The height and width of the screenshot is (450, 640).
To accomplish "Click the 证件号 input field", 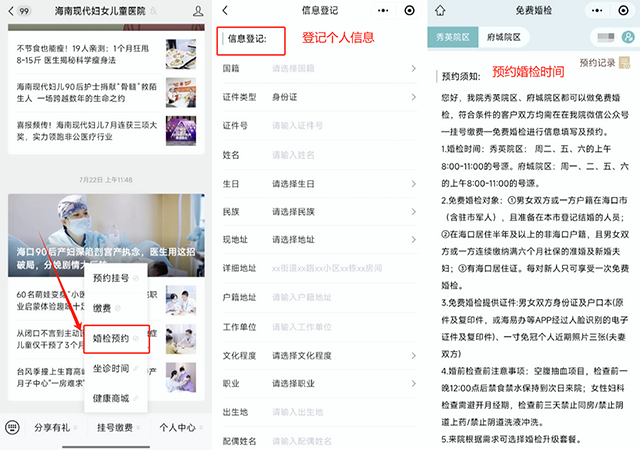I will point(320,126).
